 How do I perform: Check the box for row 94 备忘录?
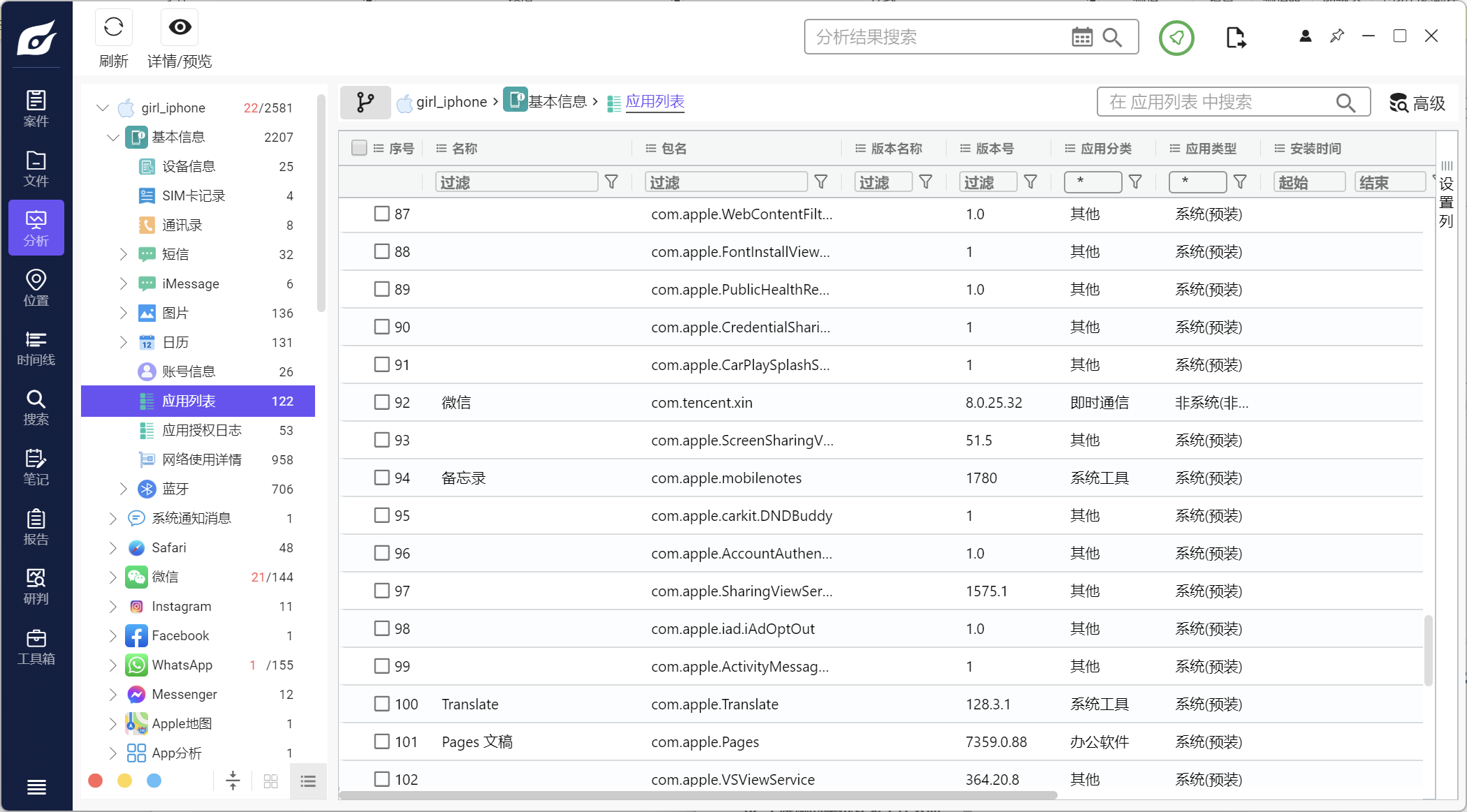click(x=381, y=478)
